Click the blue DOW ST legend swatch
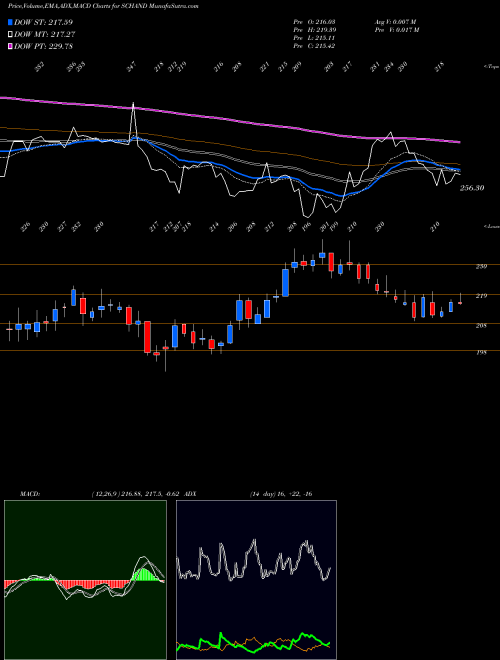 [11, 22]
